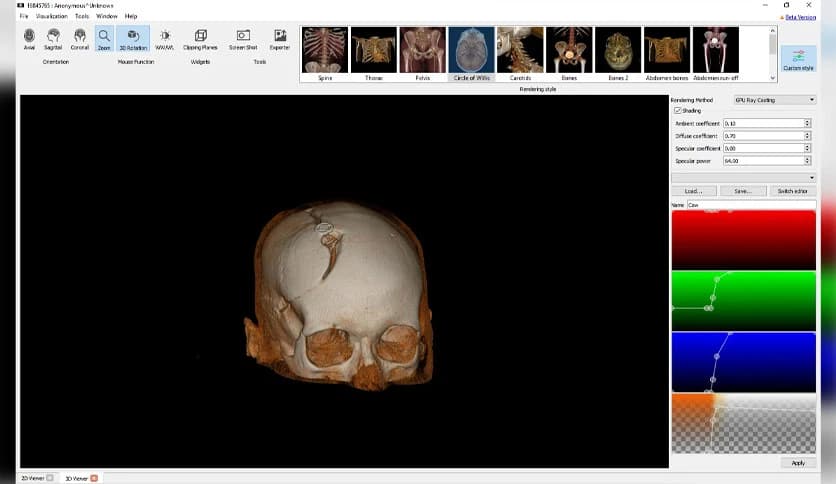Apply the Pelvis rendering style

[x=423, y=54]
